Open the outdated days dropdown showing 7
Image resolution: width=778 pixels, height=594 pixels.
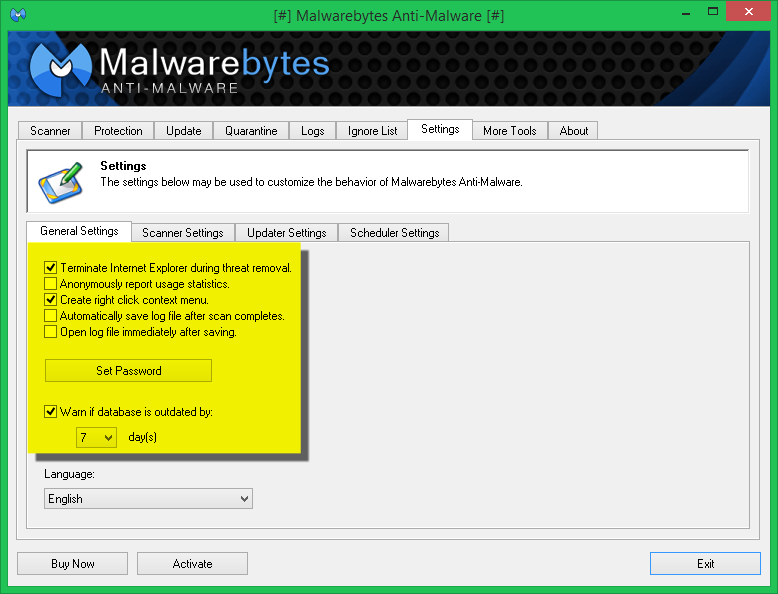(96, 438)
